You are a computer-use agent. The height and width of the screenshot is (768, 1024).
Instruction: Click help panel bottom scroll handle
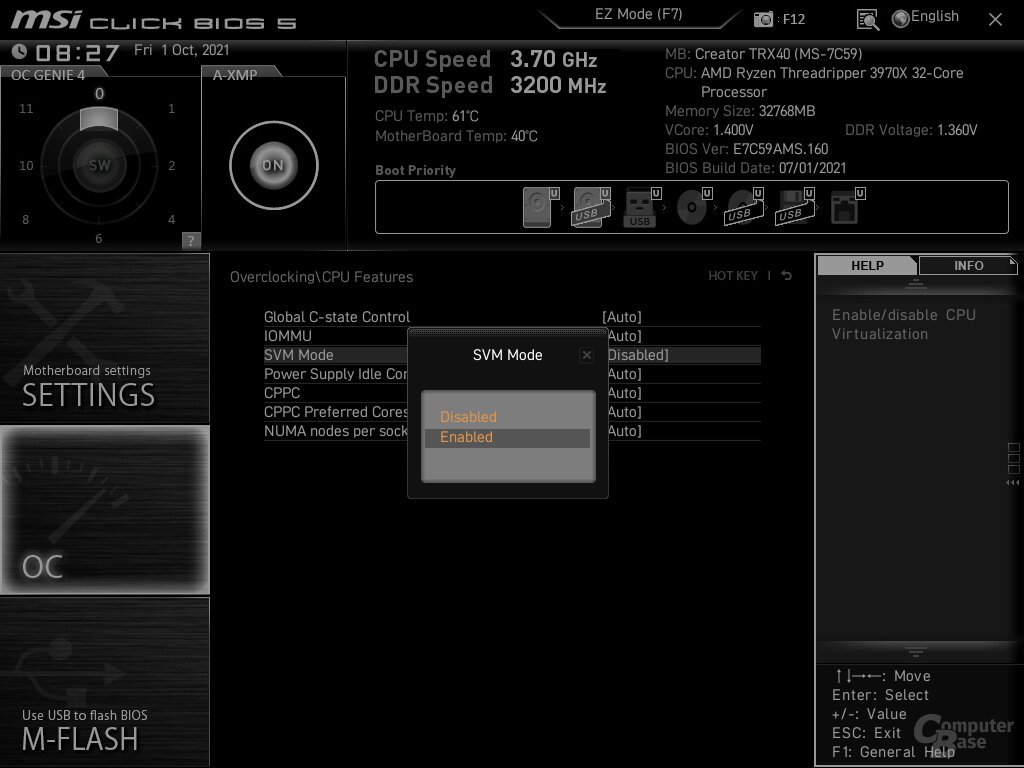(916, 651)
